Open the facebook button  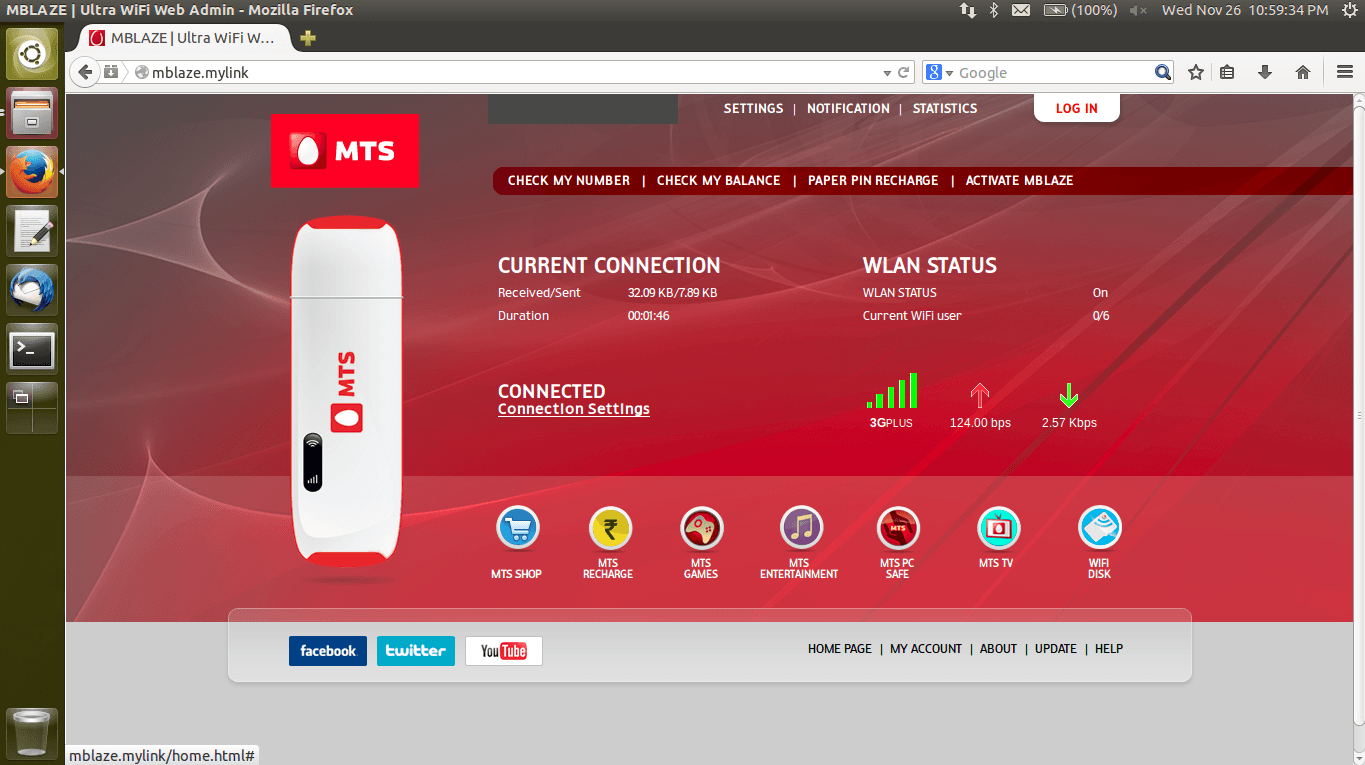[x=328, y=651]
